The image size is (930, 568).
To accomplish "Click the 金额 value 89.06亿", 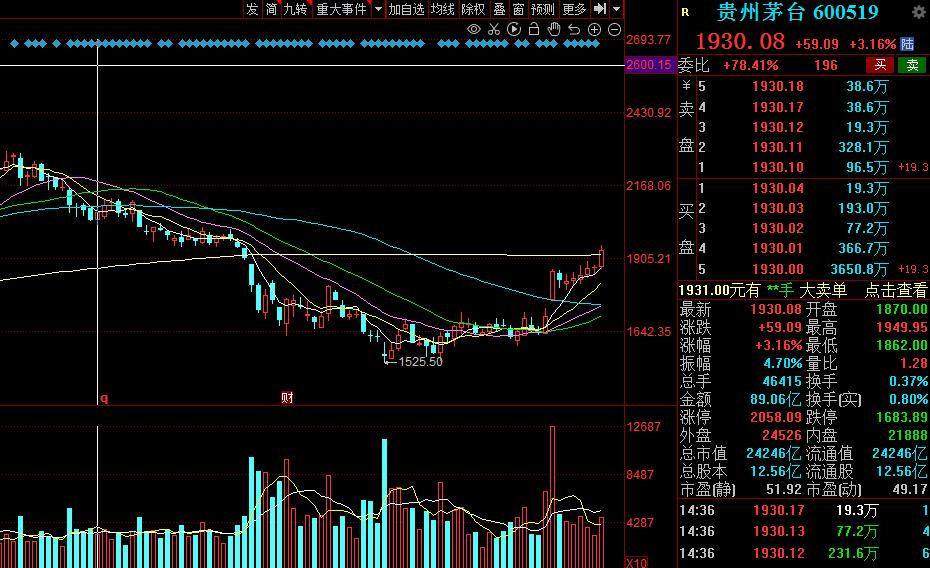I will click(x=775, y=399).
